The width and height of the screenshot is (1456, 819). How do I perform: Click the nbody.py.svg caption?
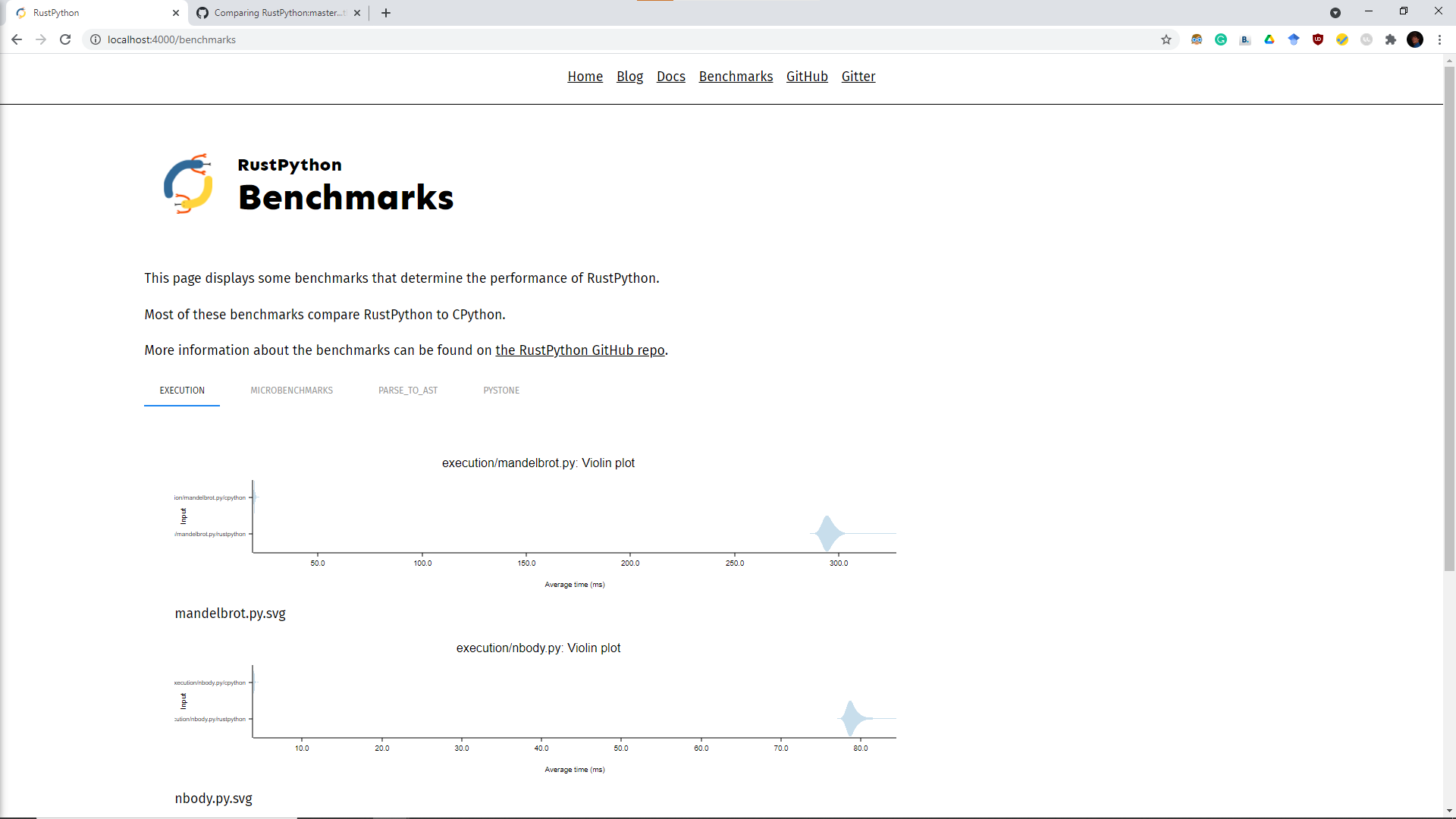[213, 799]
